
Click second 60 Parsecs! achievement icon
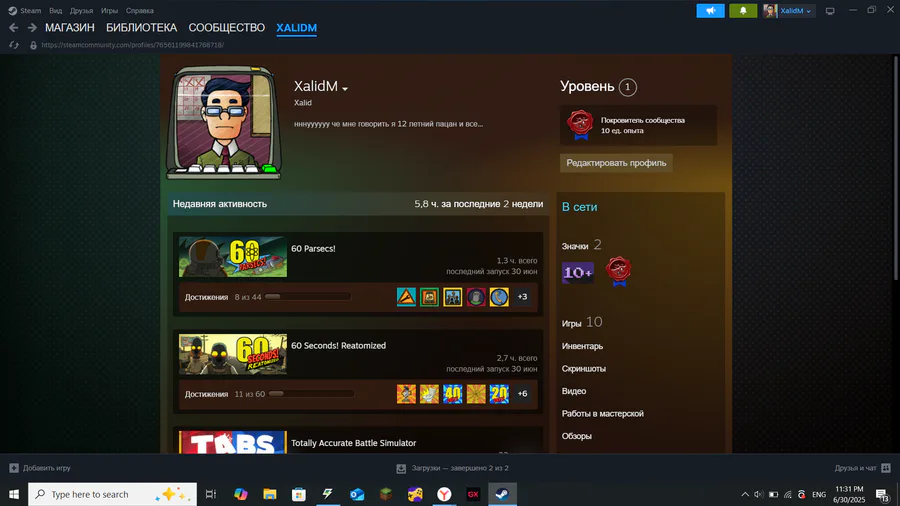[429, 297]
